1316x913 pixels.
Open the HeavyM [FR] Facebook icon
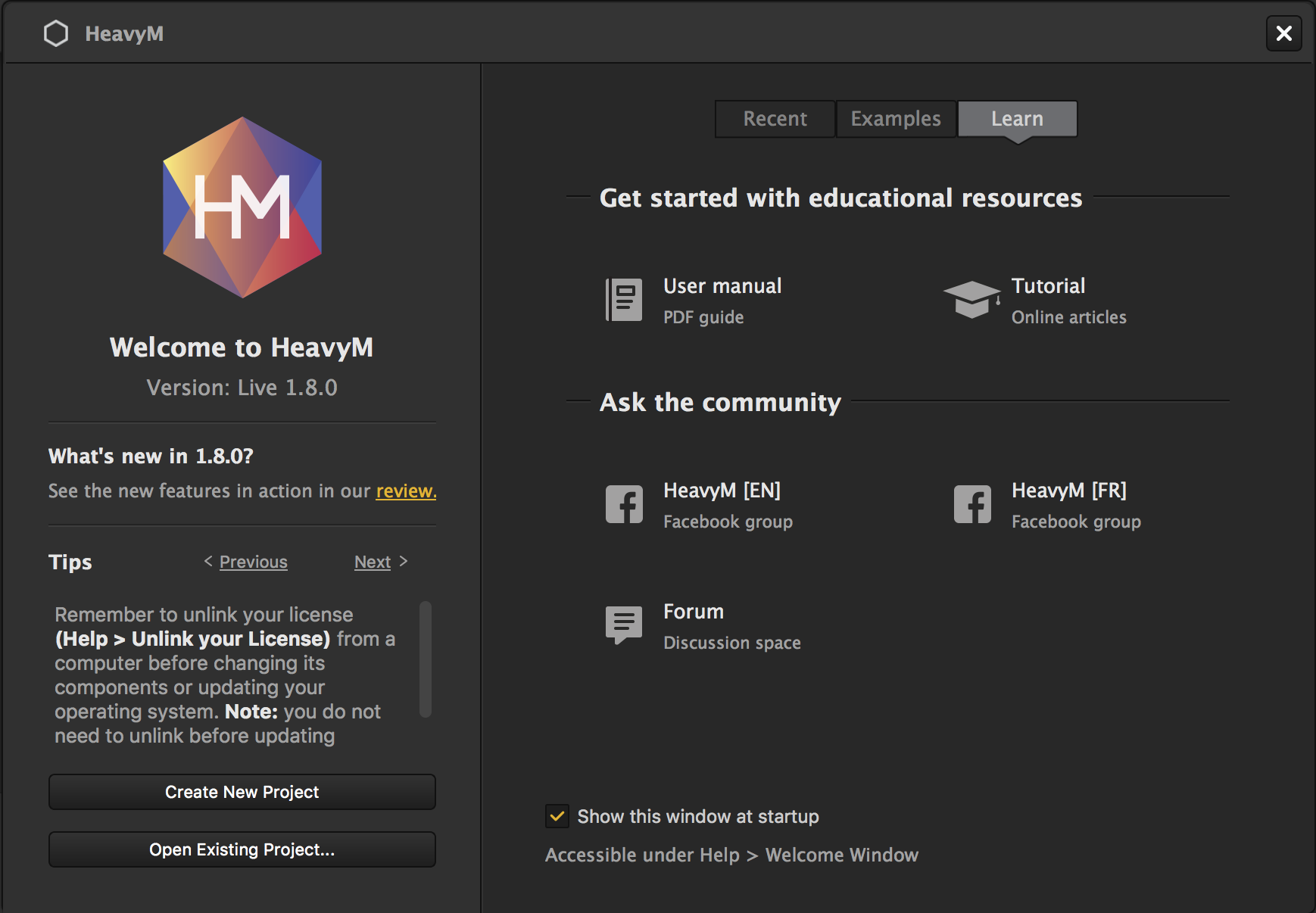coord(972,504)
